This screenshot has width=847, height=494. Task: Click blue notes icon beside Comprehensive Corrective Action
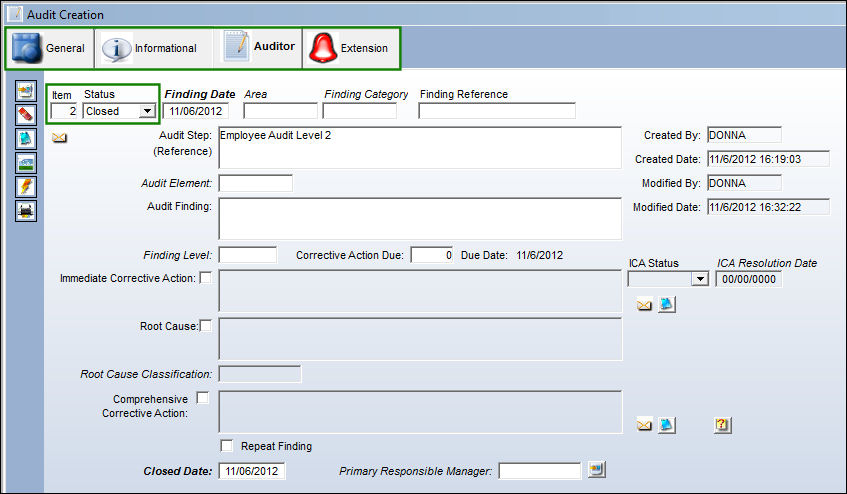[667, 425]
